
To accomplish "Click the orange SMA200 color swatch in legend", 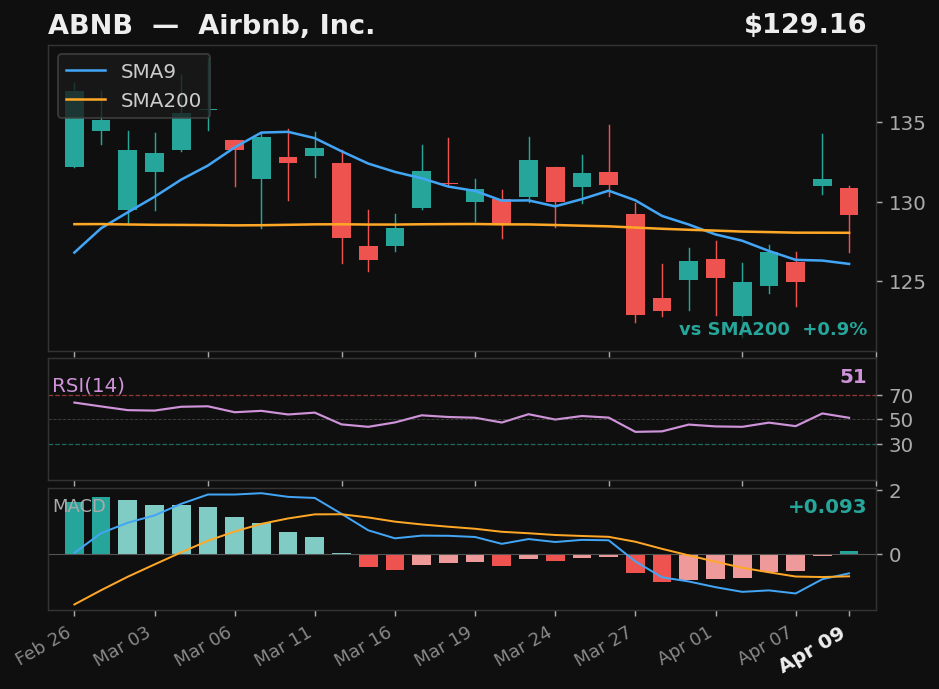I will [x=87, y=99].
